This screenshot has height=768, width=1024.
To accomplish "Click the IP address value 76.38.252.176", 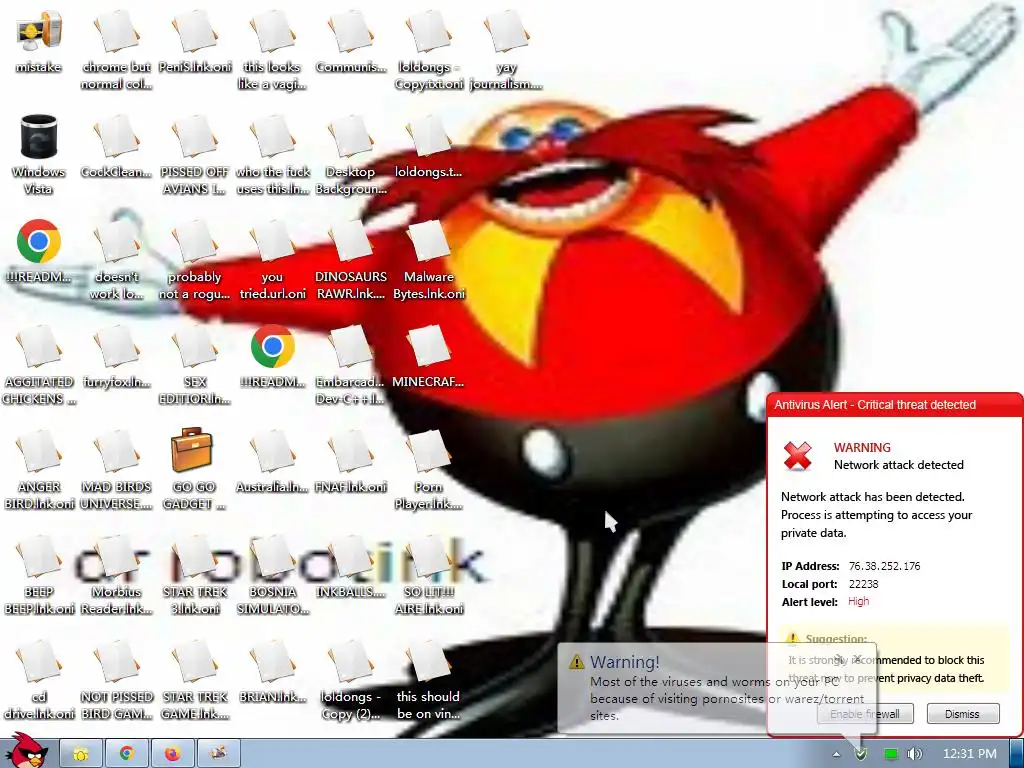I will [884, 566].
